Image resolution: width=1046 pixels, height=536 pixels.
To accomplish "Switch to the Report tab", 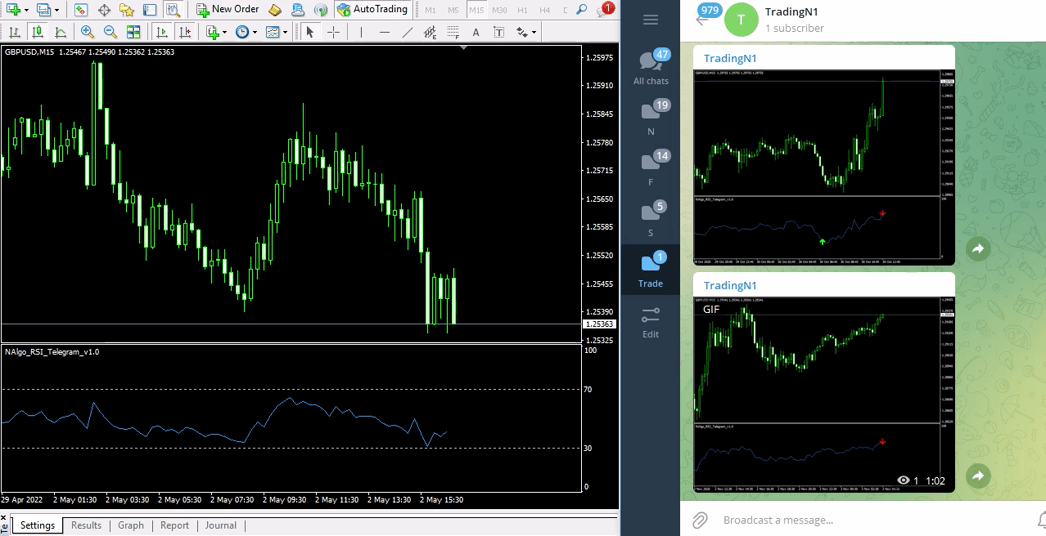I will click(x=175, y=525).
